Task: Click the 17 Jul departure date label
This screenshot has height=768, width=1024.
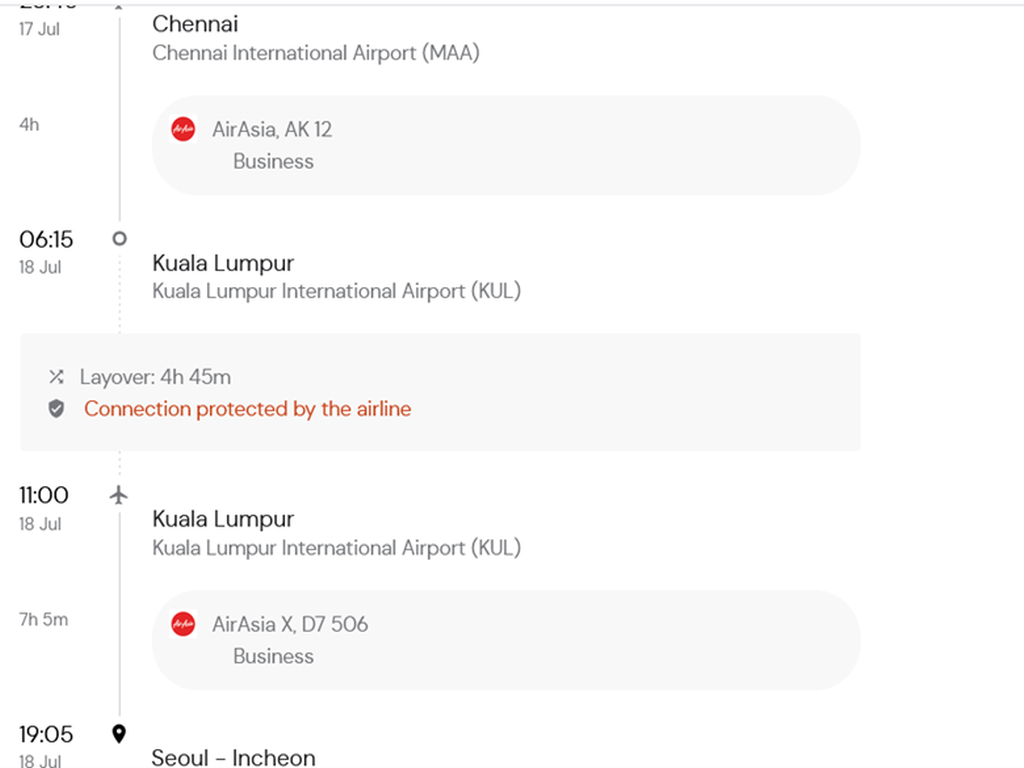Action: point(40,29)
